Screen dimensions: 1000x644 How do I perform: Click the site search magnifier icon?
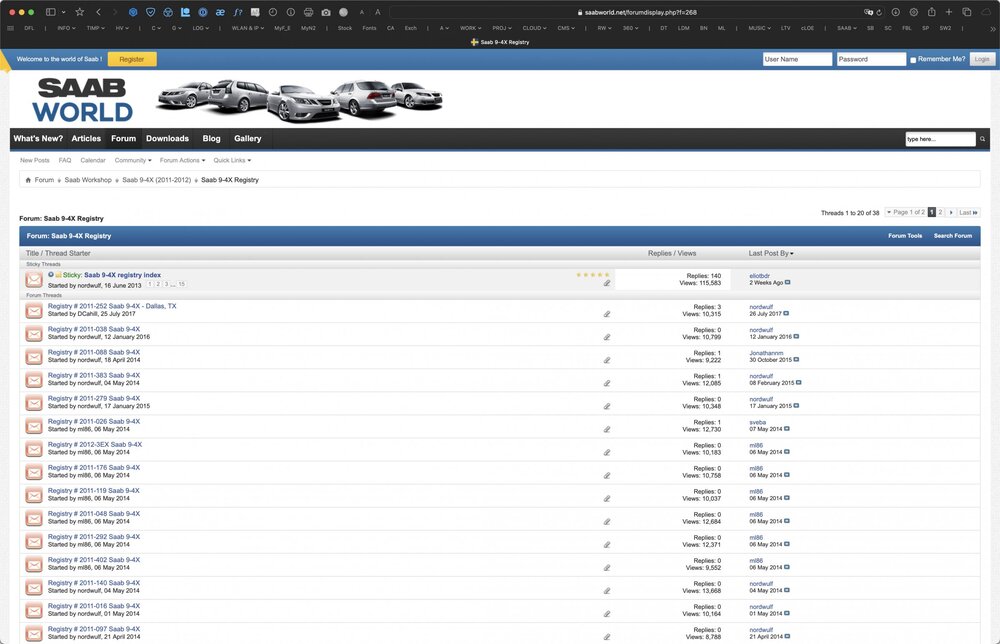tap(983, 139)
